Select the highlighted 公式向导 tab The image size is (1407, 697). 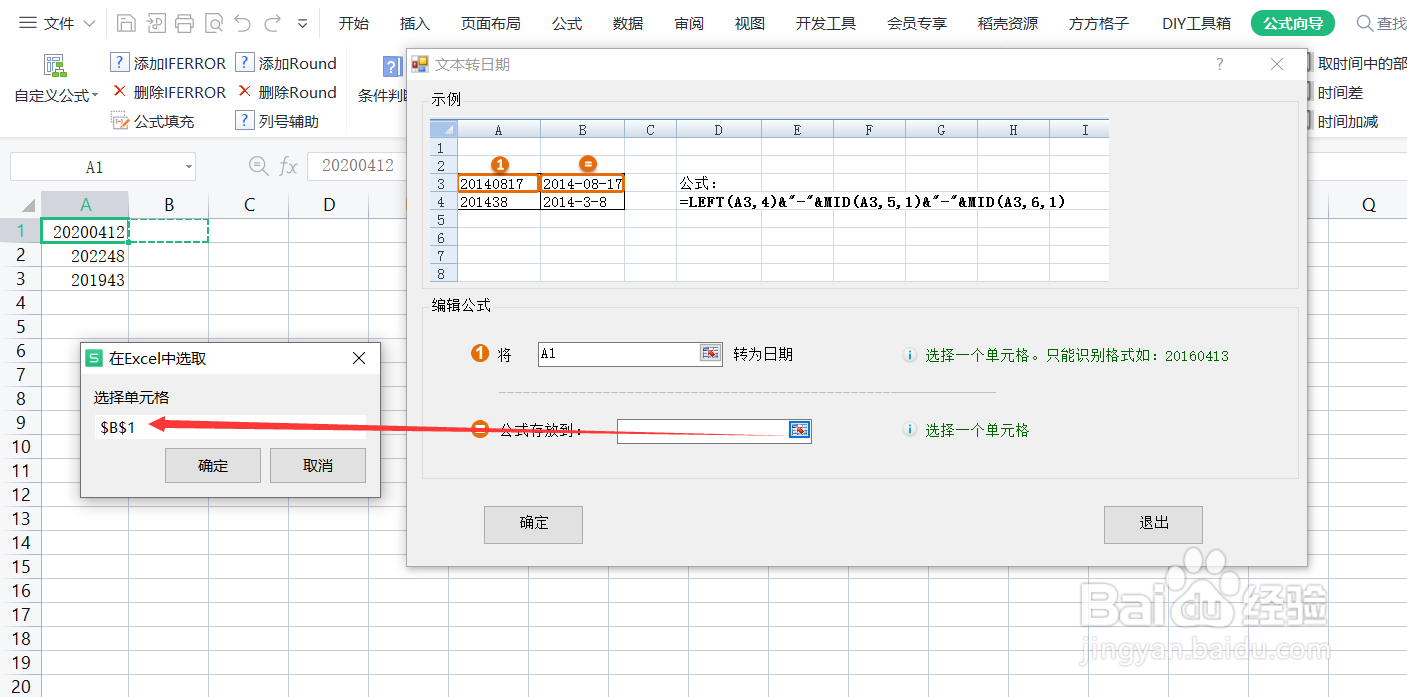click(1293, 23)
